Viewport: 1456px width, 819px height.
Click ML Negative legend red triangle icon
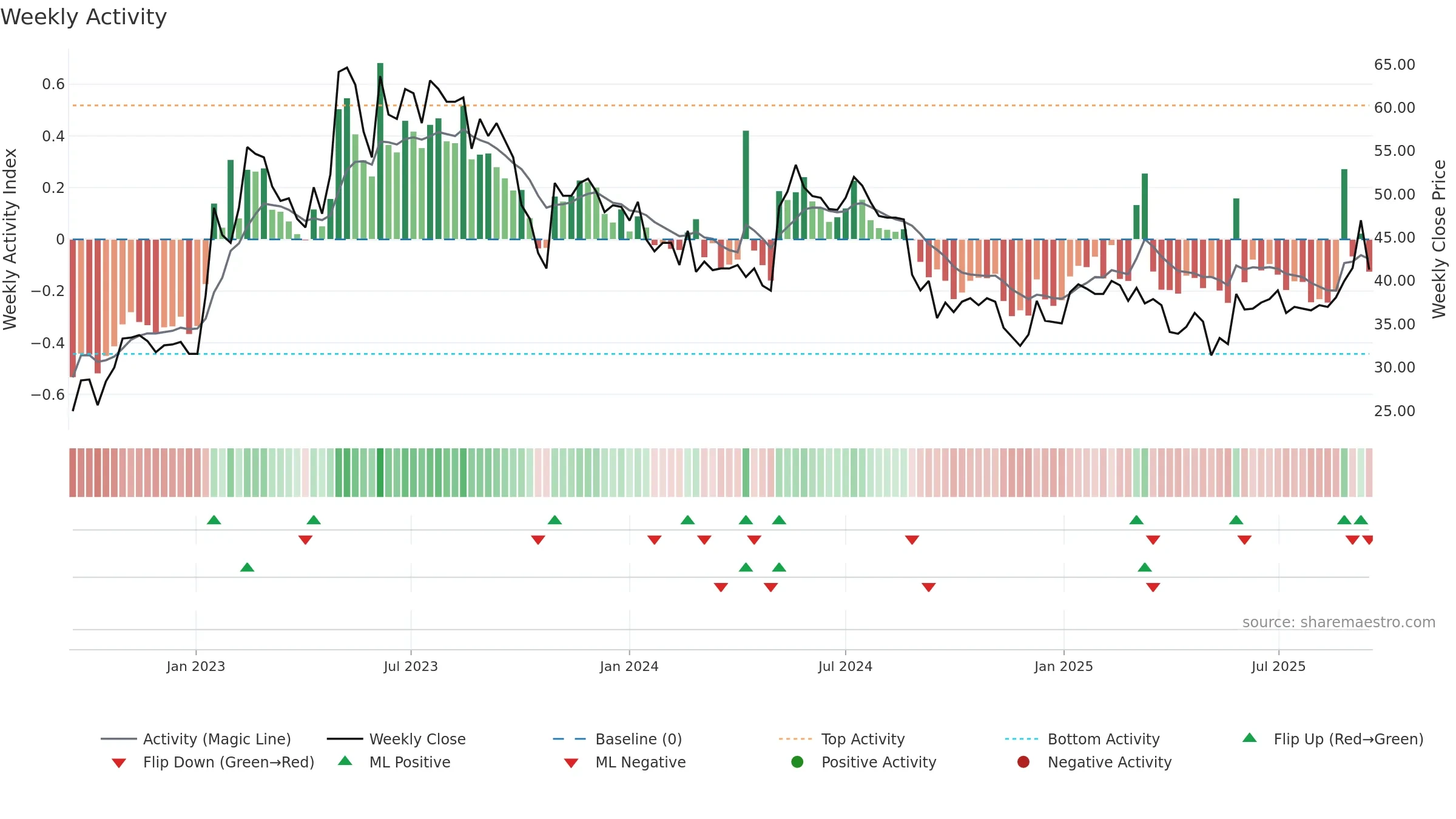click(571, 763)
